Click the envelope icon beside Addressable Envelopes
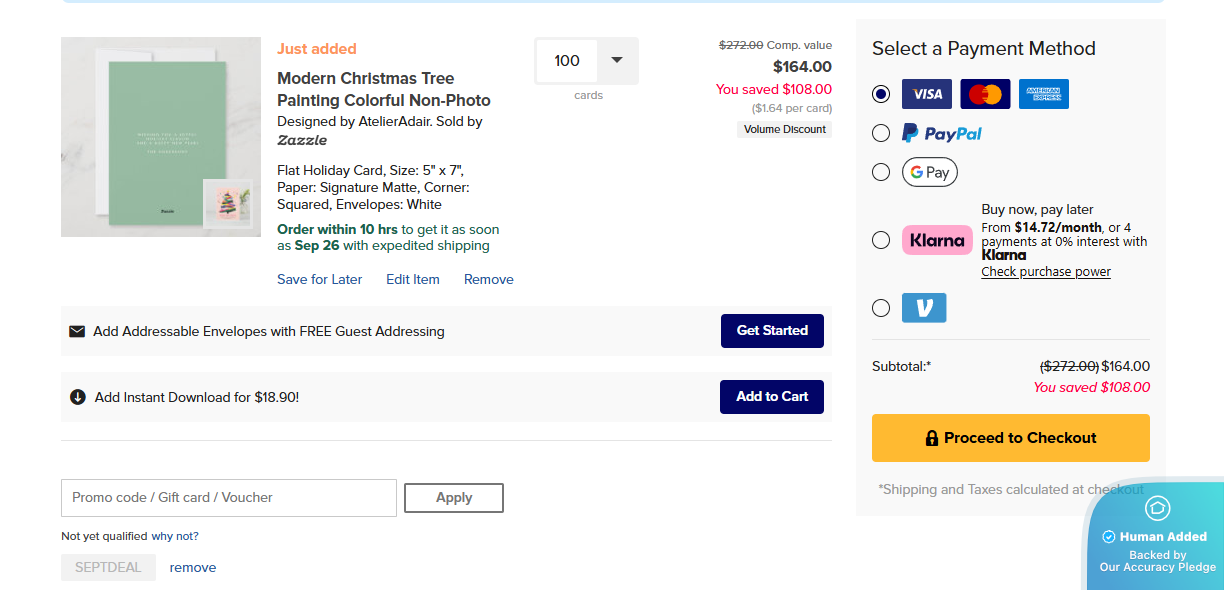Image resolution: width=1224 pixels, height=590 pixels. coord(77,331)
